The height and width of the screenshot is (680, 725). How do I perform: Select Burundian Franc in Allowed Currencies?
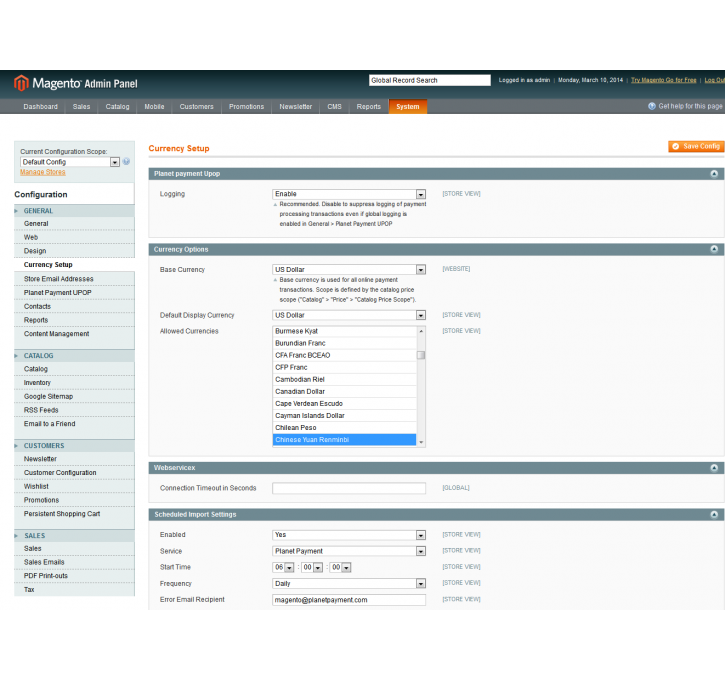click(x=344, y=343)
